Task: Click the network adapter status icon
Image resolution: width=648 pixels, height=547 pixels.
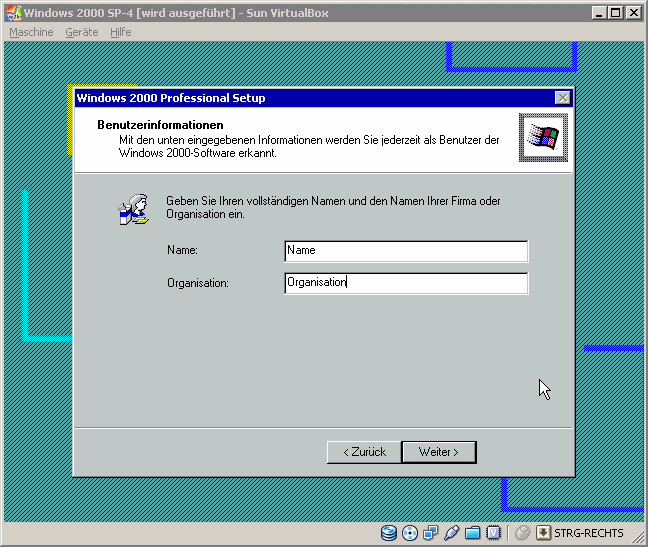Action: [431, 533]
